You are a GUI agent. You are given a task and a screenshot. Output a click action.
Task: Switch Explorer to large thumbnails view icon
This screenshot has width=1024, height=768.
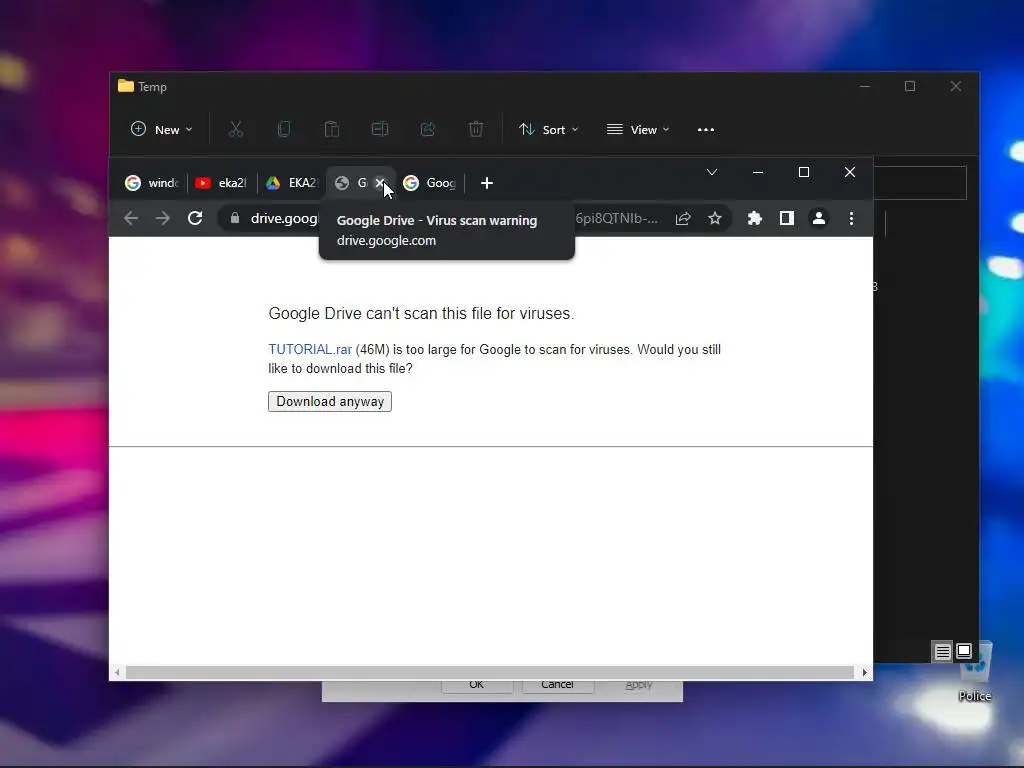[x=964, y=651]
